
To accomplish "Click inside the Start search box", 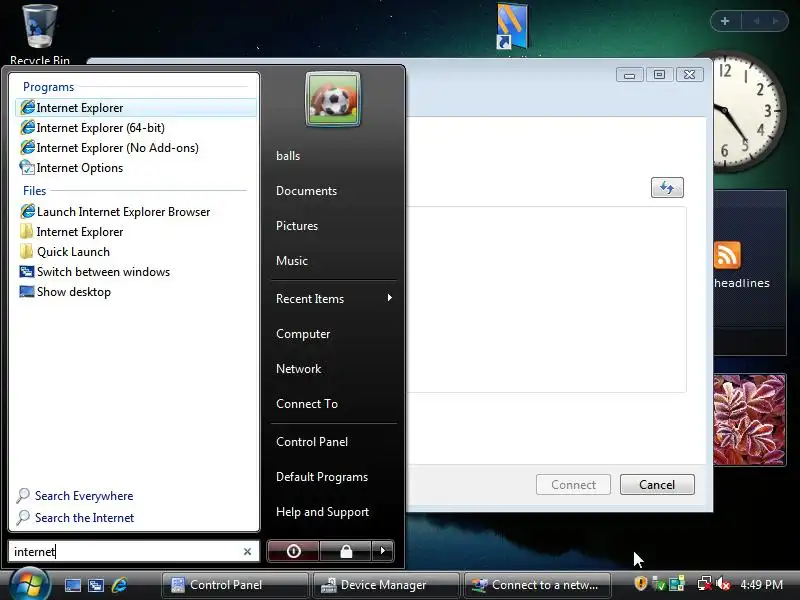I will click(125, 552).
